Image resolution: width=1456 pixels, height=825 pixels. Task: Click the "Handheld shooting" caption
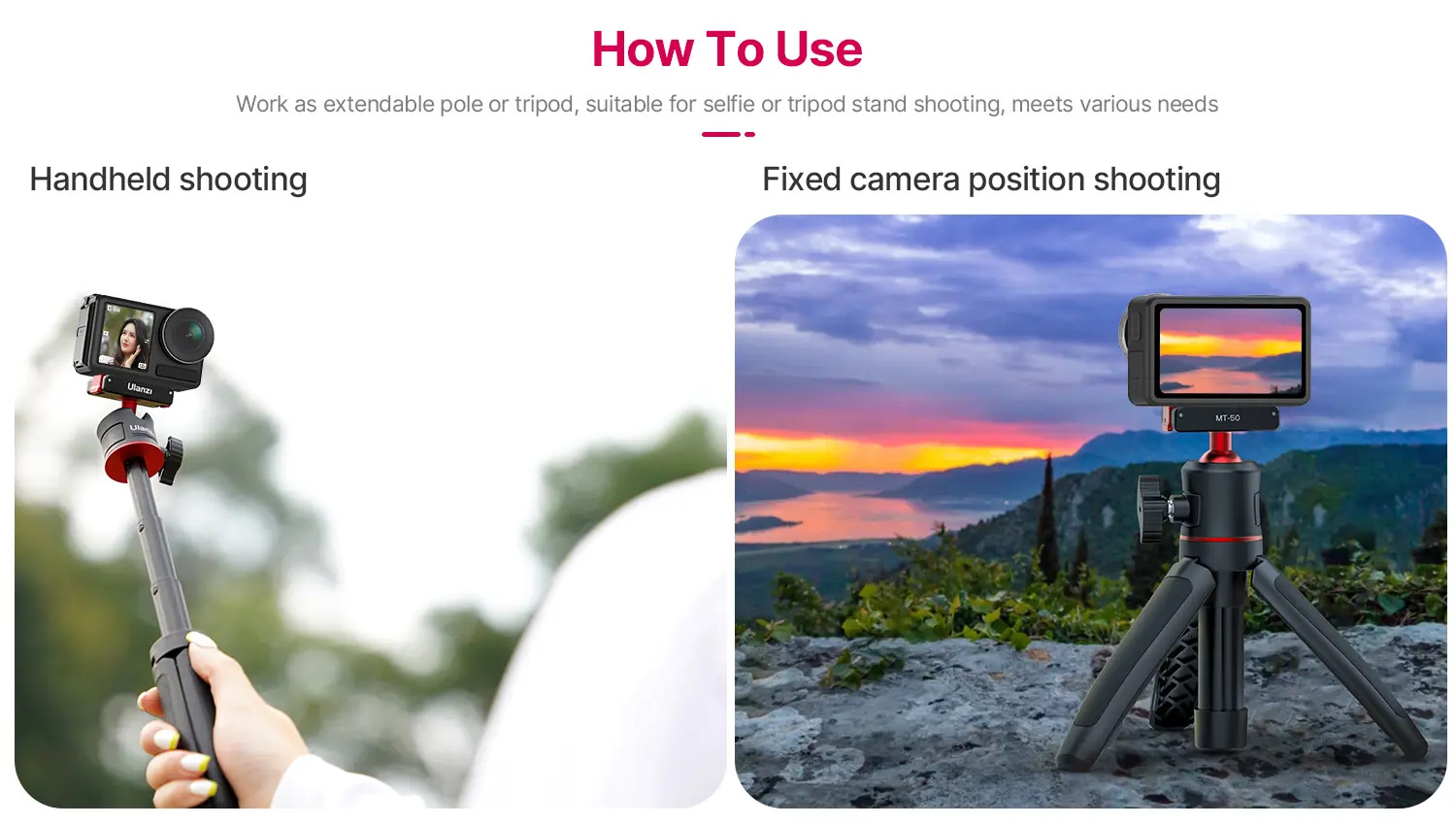point(168,180)
